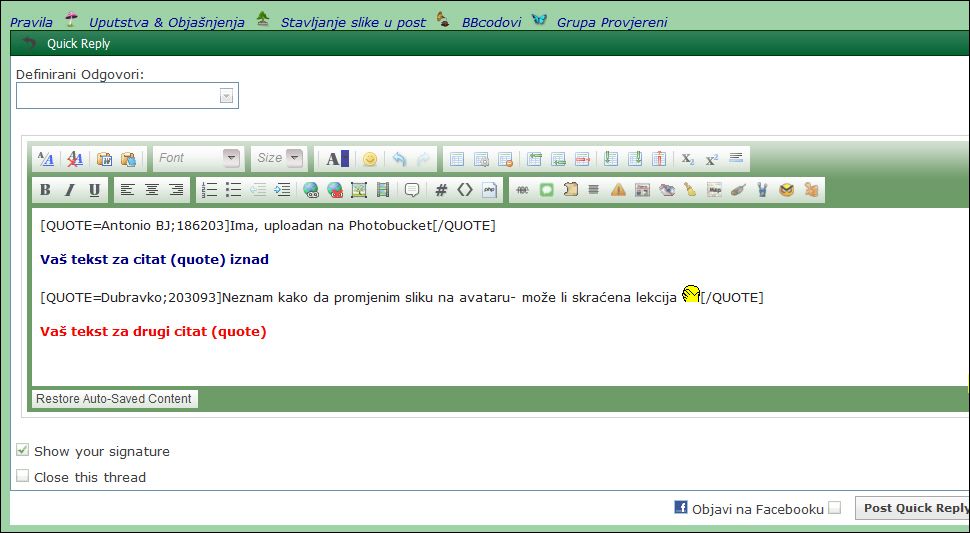Click the waving smiley in editor text
The width and height of the screenshot is (970, 533).
click(x=690, y=294)
